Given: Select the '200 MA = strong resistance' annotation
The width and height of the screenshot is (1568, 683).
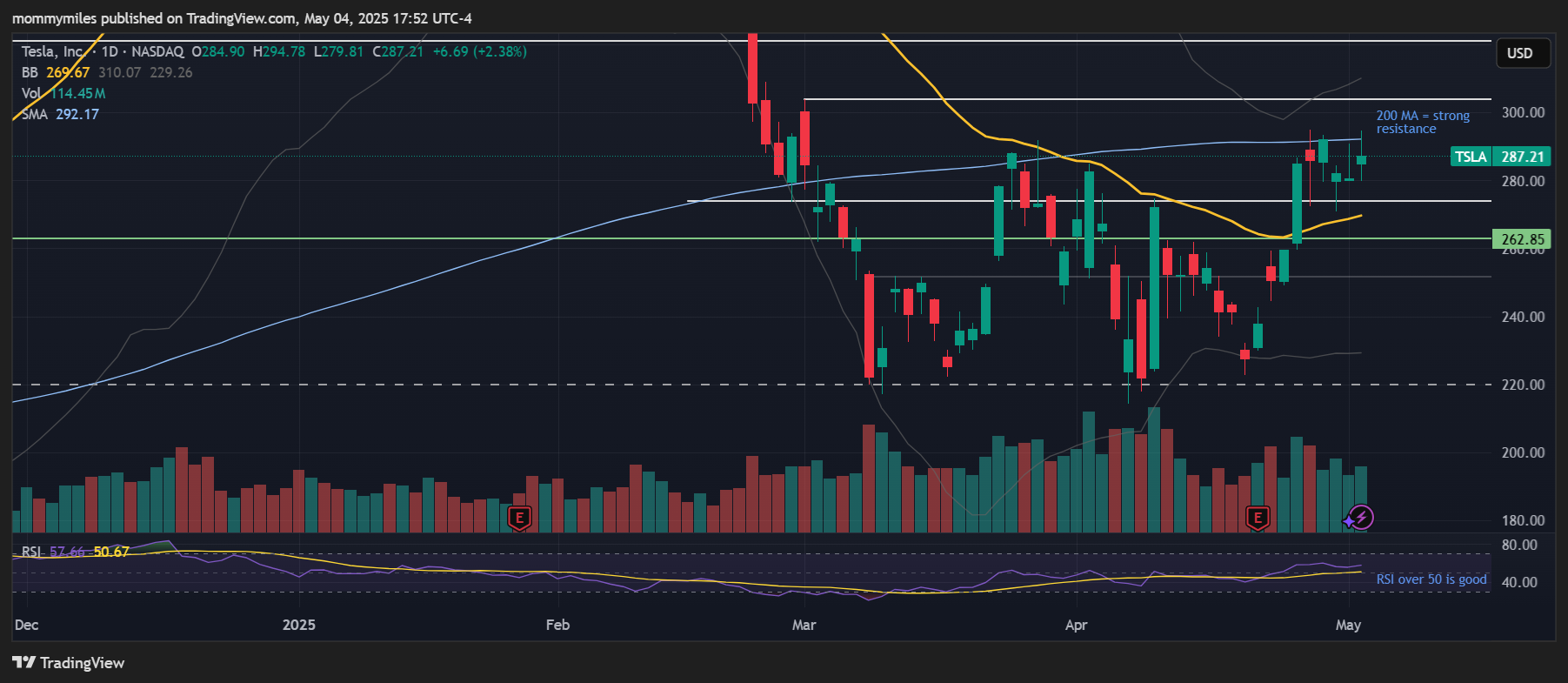Looking at the screenshot, I should click(x=1423, y=122).
